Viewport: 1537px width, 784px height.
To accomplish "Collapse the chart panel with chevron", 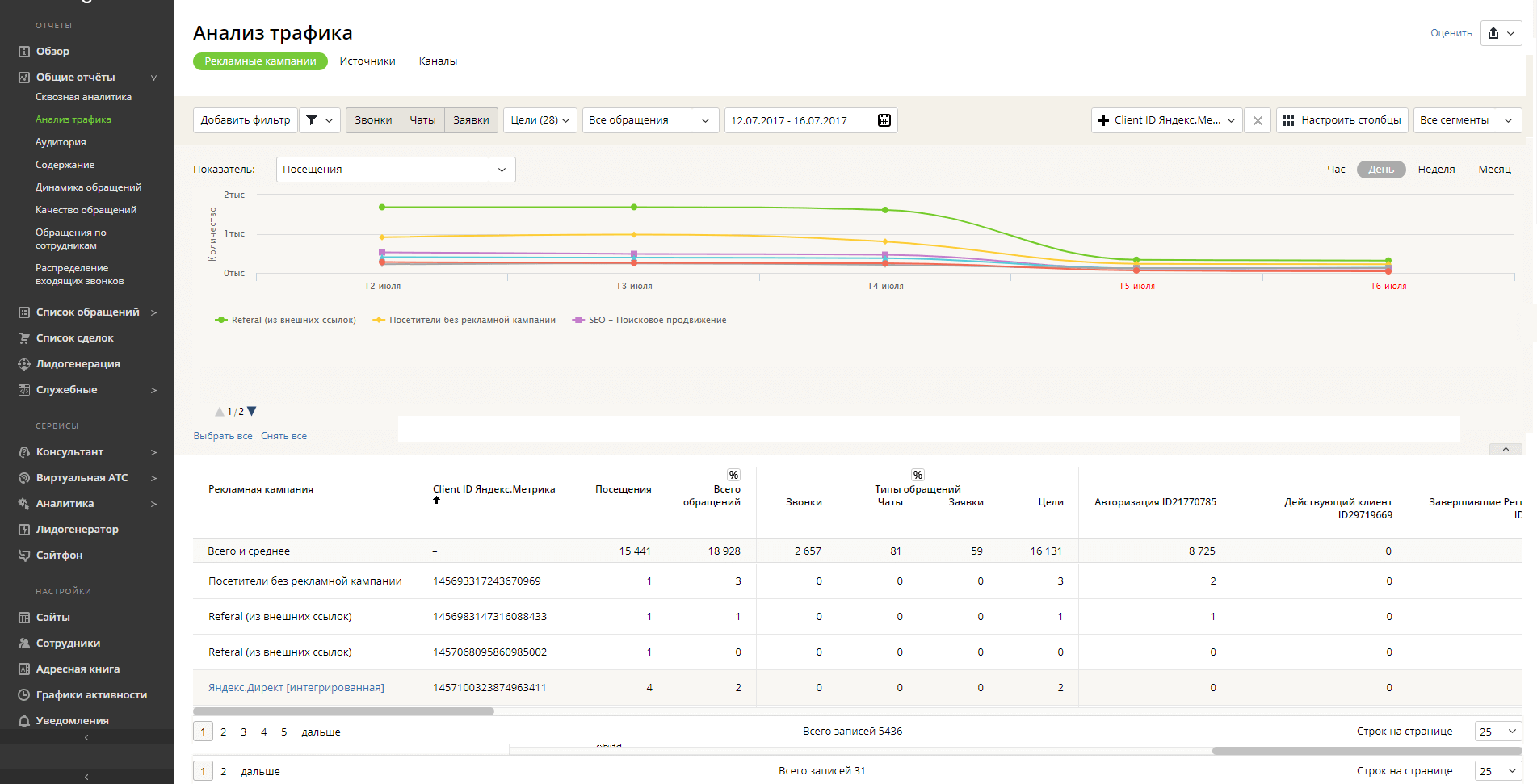I will click(1506, 449).
